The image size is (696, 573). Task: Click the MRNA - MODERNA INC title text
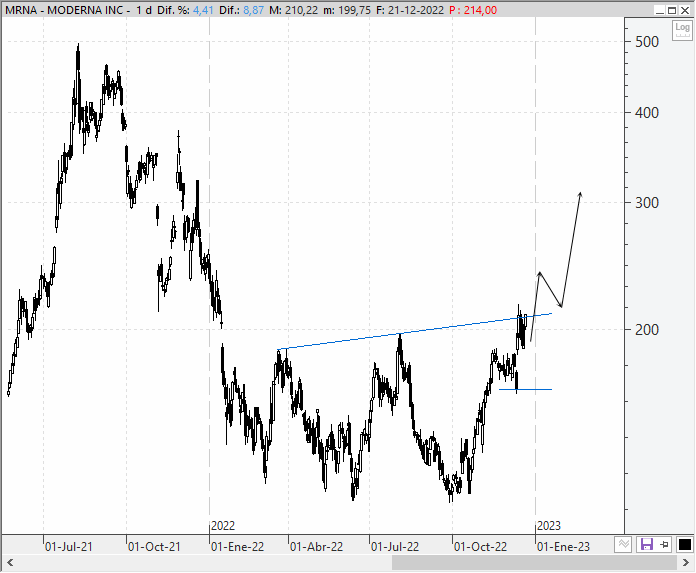(65, 10)
